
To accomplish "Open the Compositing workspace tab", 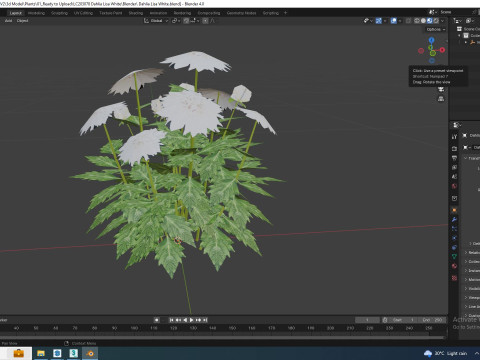I will 209,13.
